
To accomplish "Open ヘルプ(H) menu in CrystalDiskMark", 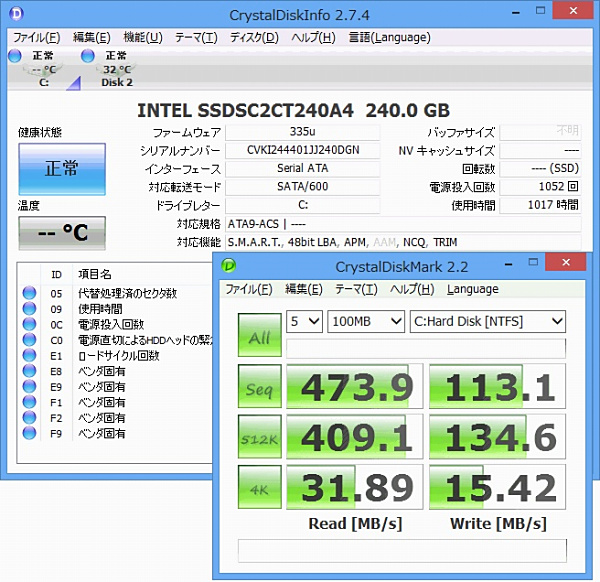I will (x=412, y=289).
